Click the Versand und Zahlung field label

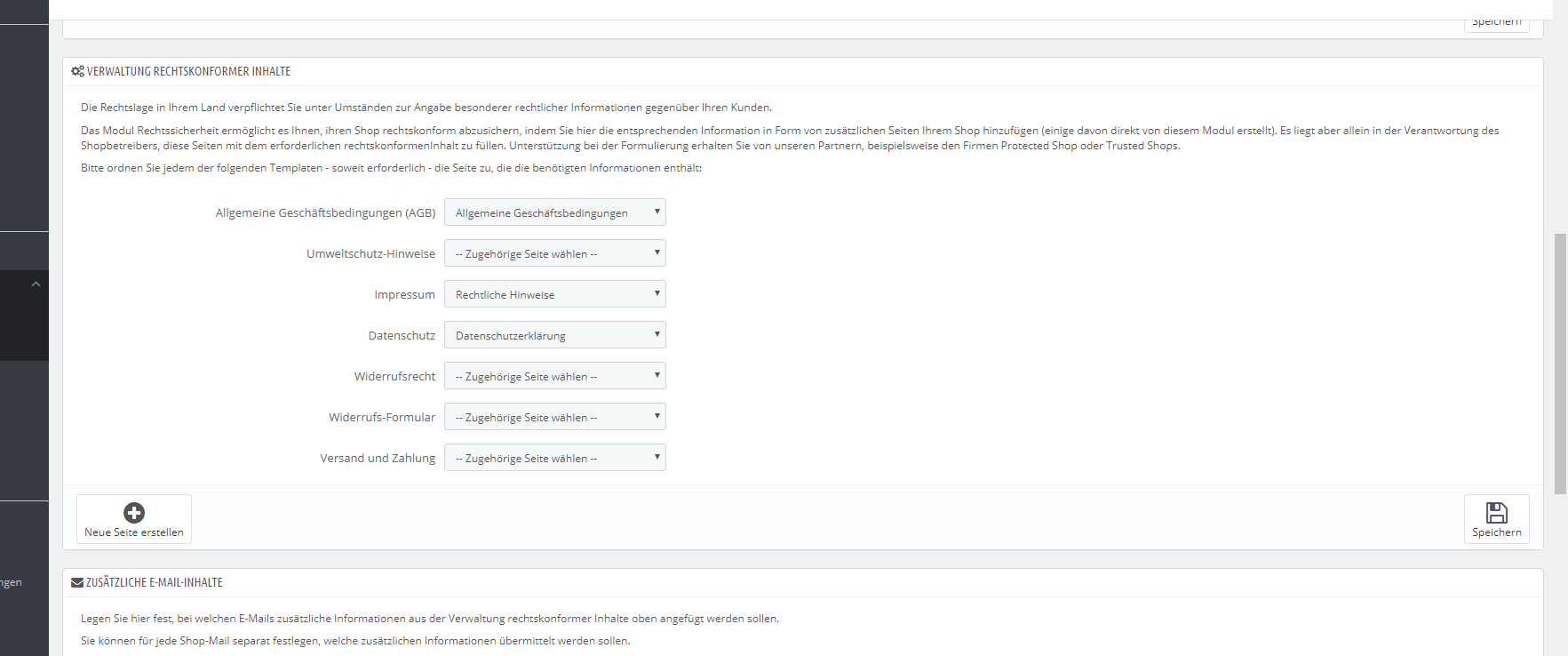click(x=378, y=459)
